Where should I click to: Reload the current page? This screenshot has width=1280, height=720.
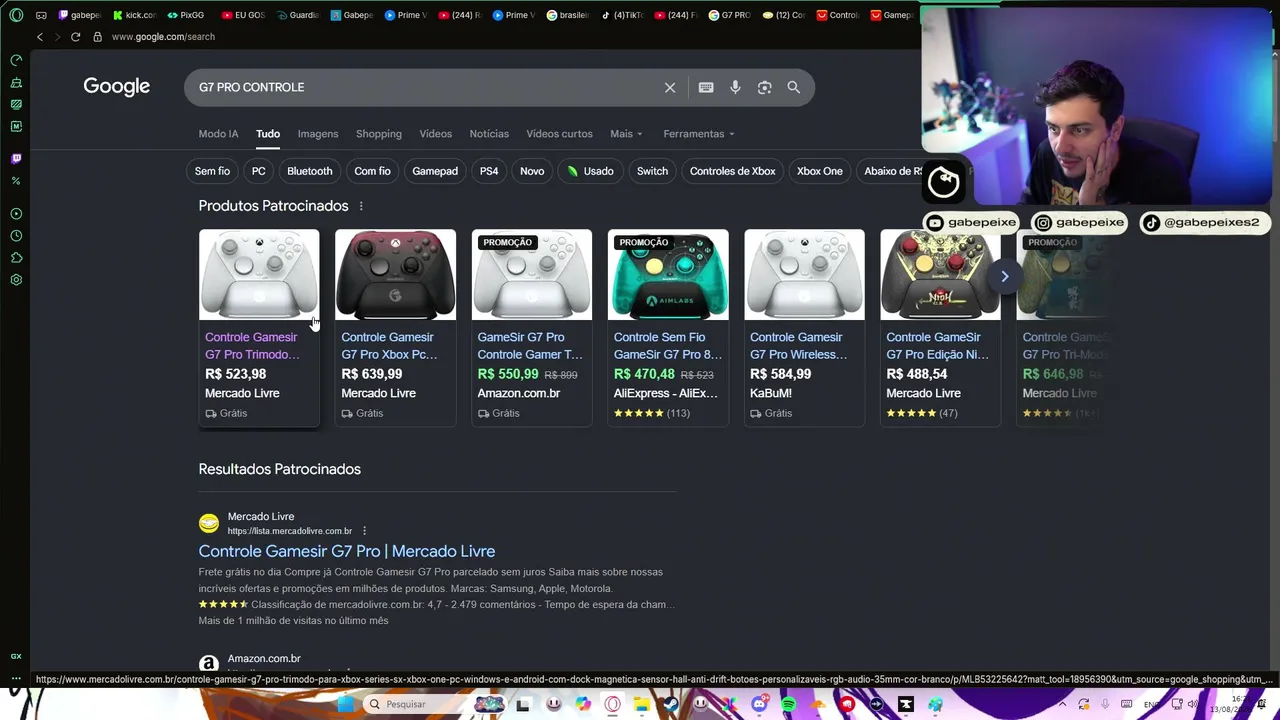click(75, 37)
